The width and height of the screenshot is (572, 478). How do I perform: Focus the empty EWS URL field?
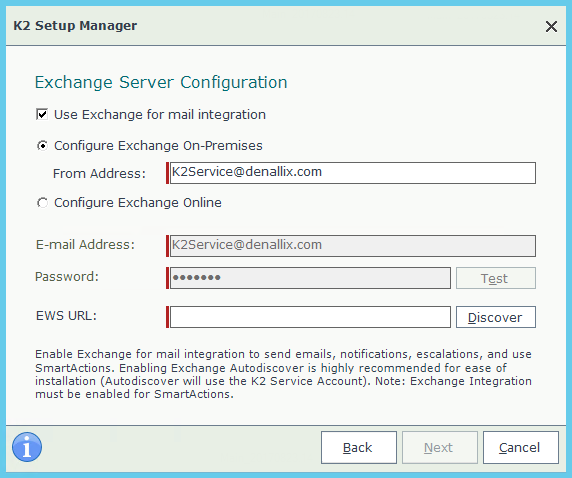(x=310, y=317)
